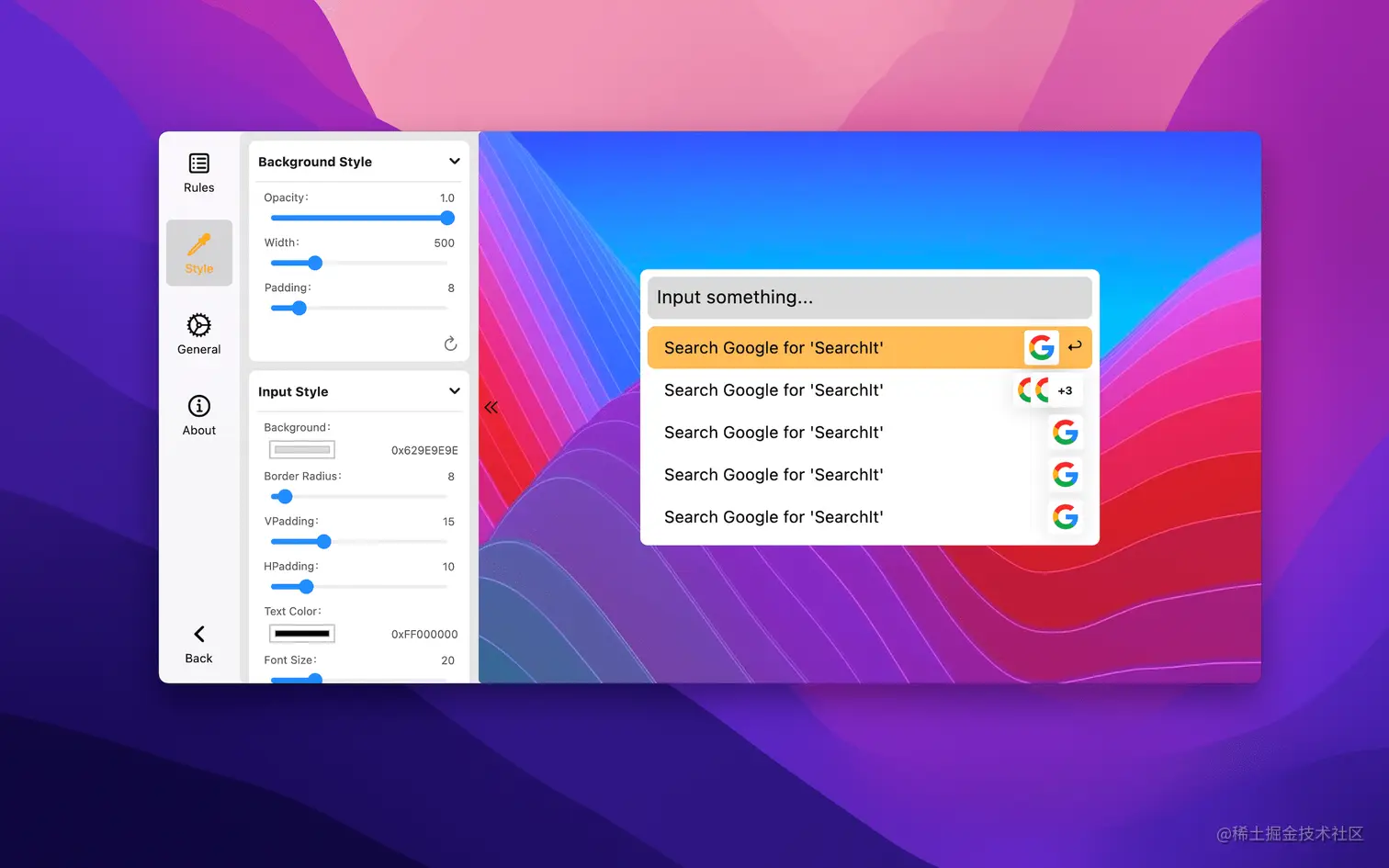Select the highlighted 'Search Google for' result
Image resolution: width=1389 pixels, height=868 pixels.
coord(869,347)
